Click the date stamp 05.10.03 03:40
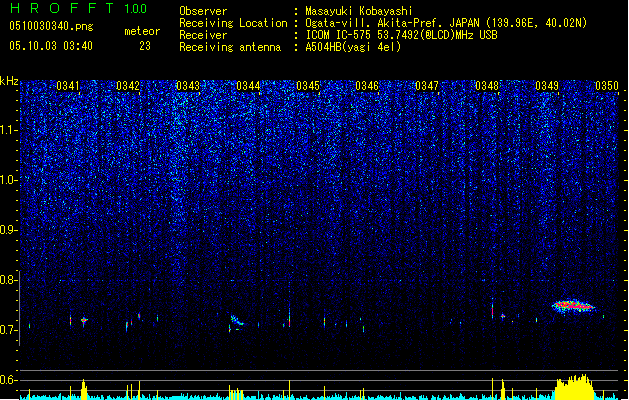629x400 pixels. coord(51,46)
